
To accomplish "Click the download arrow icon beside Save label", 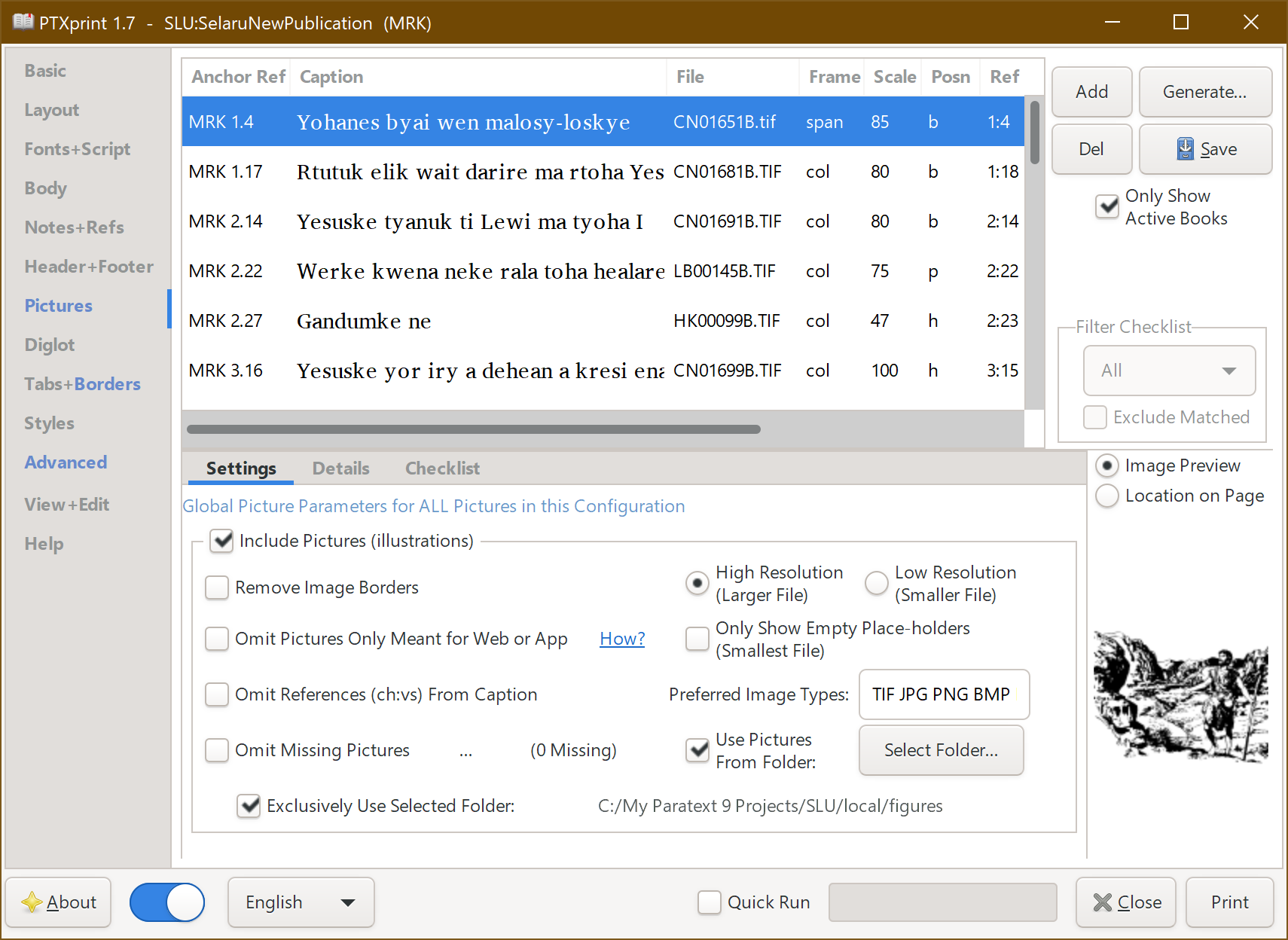I will tap(1186, 149).
